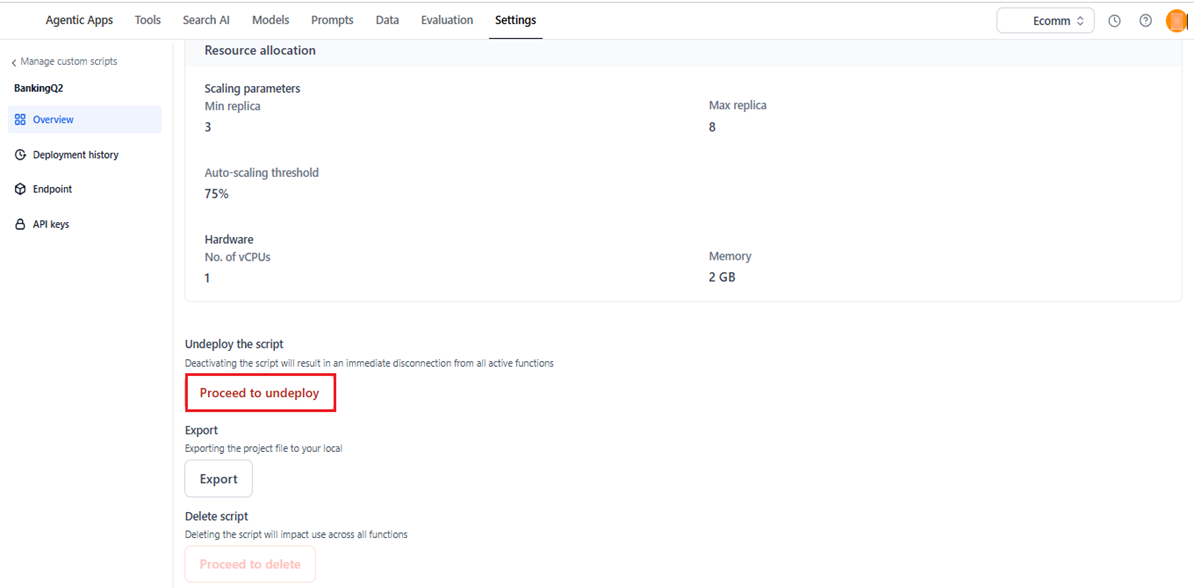Export the project file locally
Screen dimensions: 1194x588
[x=218, y=478]
